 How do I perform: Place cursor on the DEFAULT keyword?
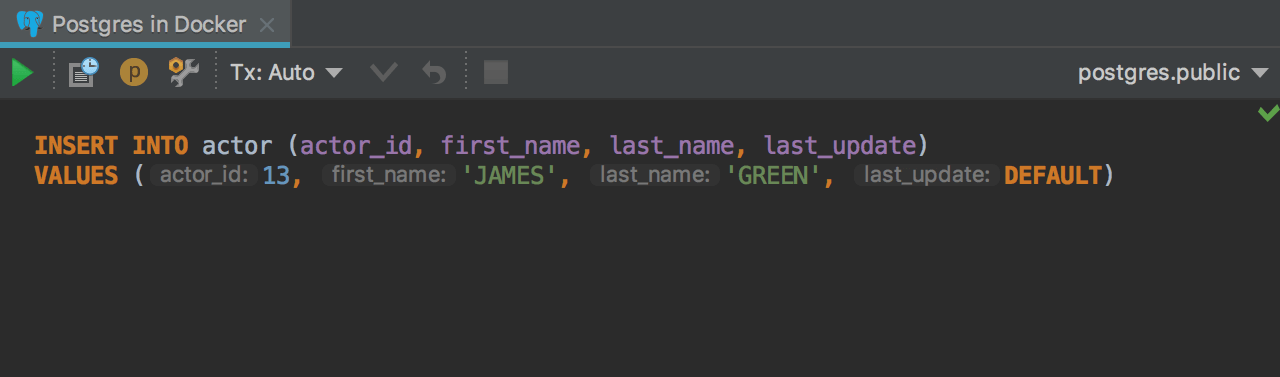click(1052, 176)
